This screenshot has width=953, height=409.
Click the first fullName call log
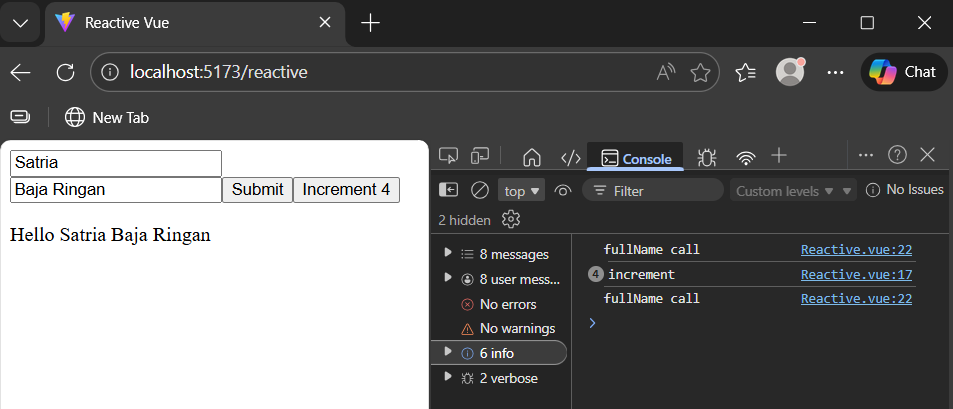(x=652, y=249)
